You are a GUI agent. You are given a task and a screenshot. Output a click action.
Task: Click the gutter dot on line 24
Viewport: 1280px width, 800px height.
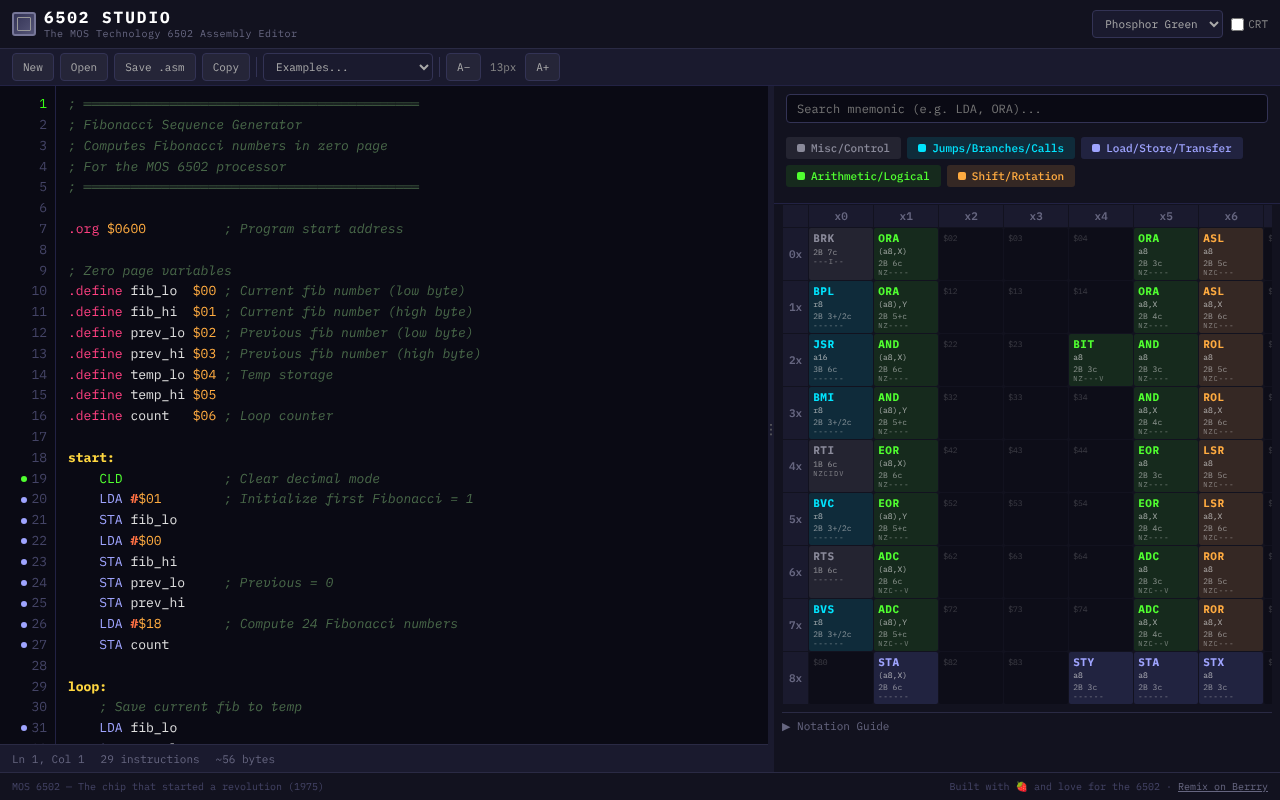(24, 583)
